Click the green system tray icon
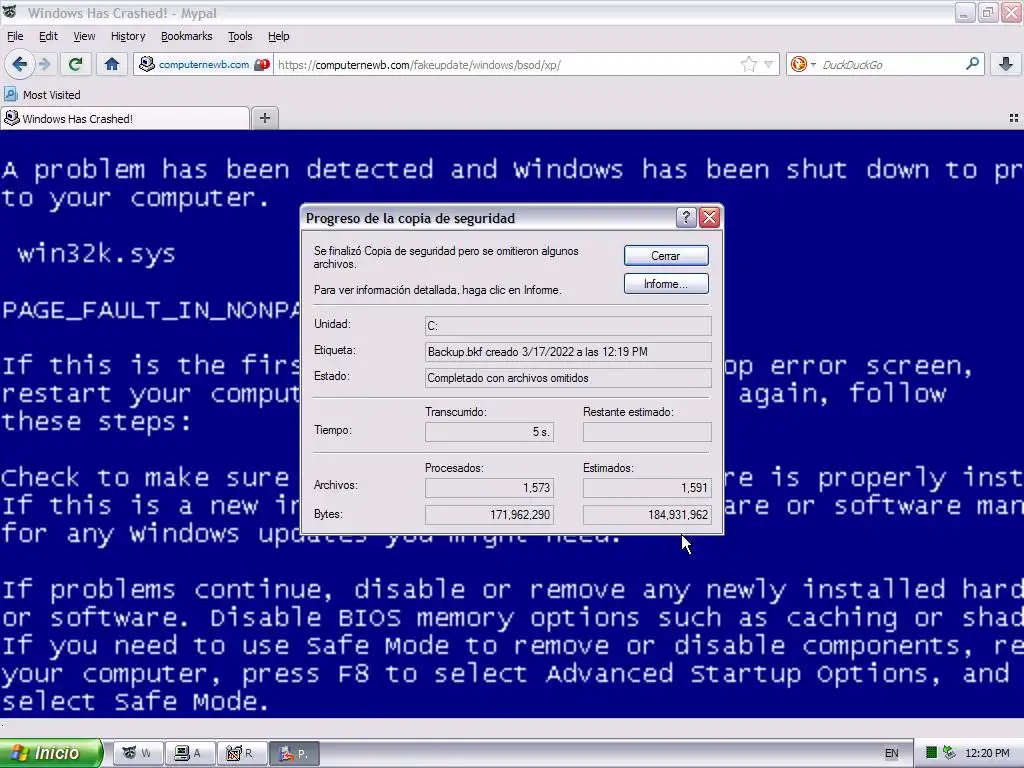Viewport: 1024px width, 768px height. click(x=932, y=753)
